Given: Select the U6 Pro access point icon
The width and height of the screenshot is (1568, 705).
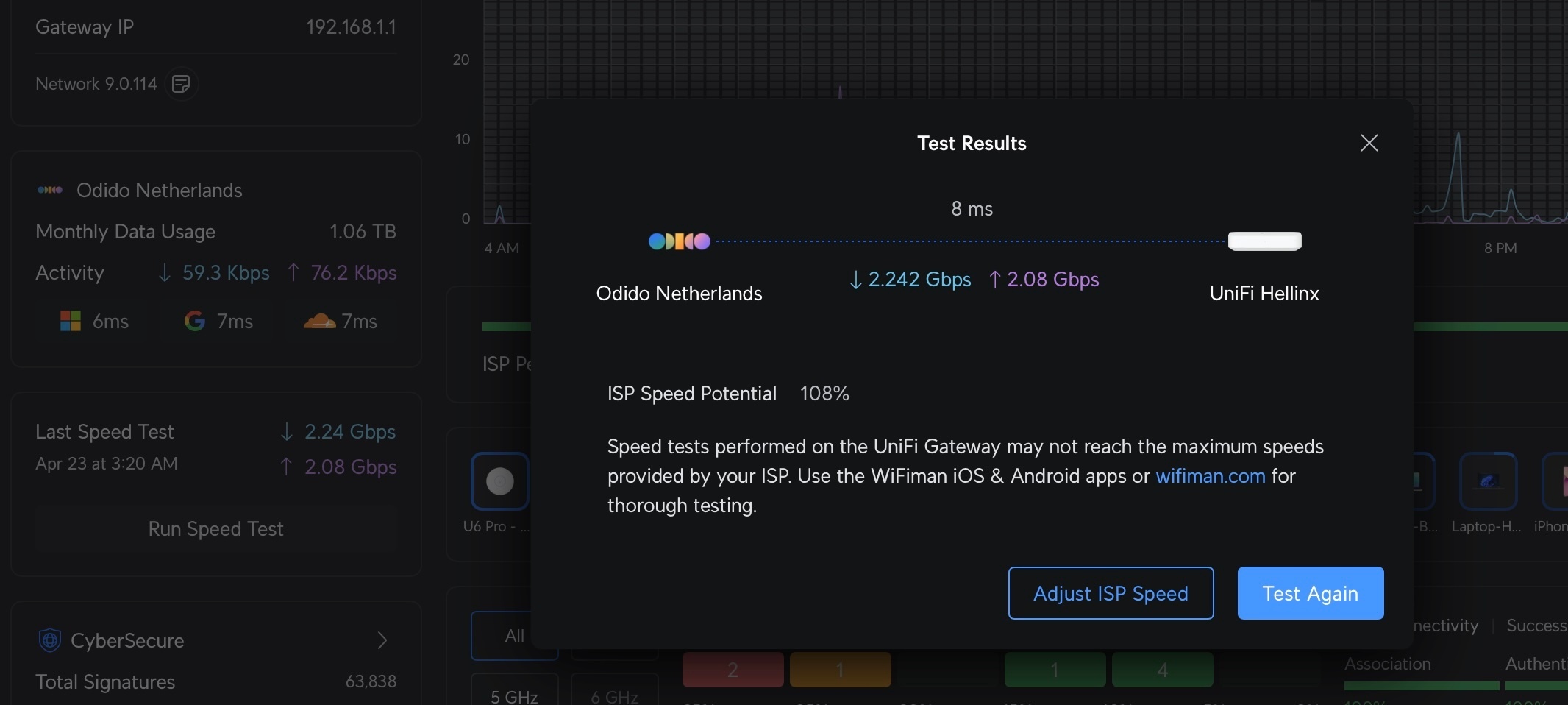Looking at the screenshot, I should tap(499, 481).
